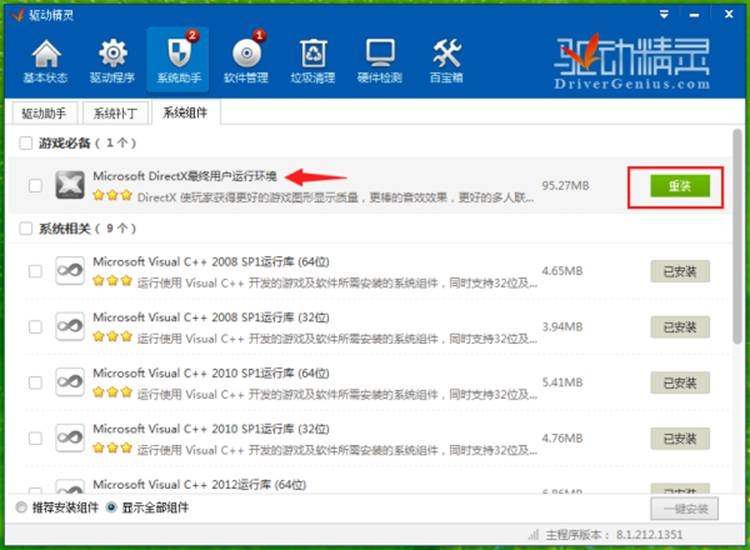Click the star rating of Visual C++ 2008 SP1 (64位)

[112, 280]
